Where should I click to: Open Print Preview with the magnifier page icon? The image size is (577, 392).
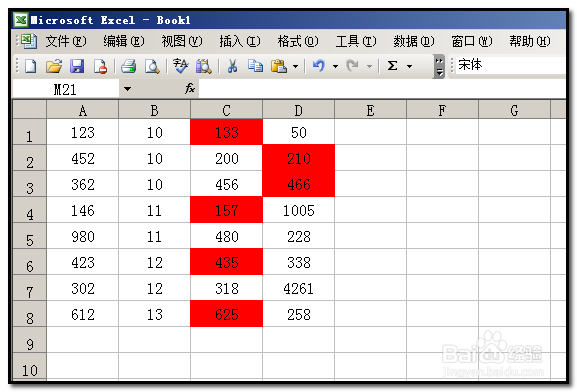pyautogui.click(x=152, y=66)
